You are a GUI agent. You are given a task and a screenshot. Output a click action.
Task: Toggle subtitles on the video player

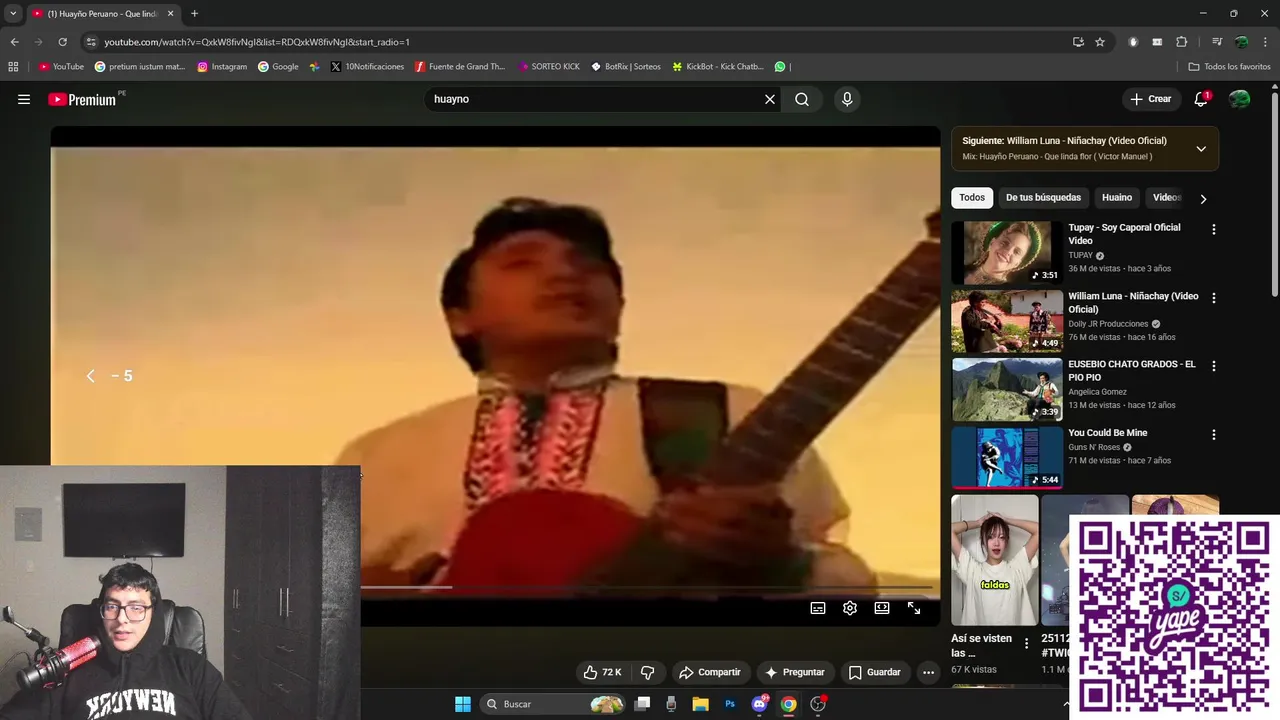[x=818, y=608]
